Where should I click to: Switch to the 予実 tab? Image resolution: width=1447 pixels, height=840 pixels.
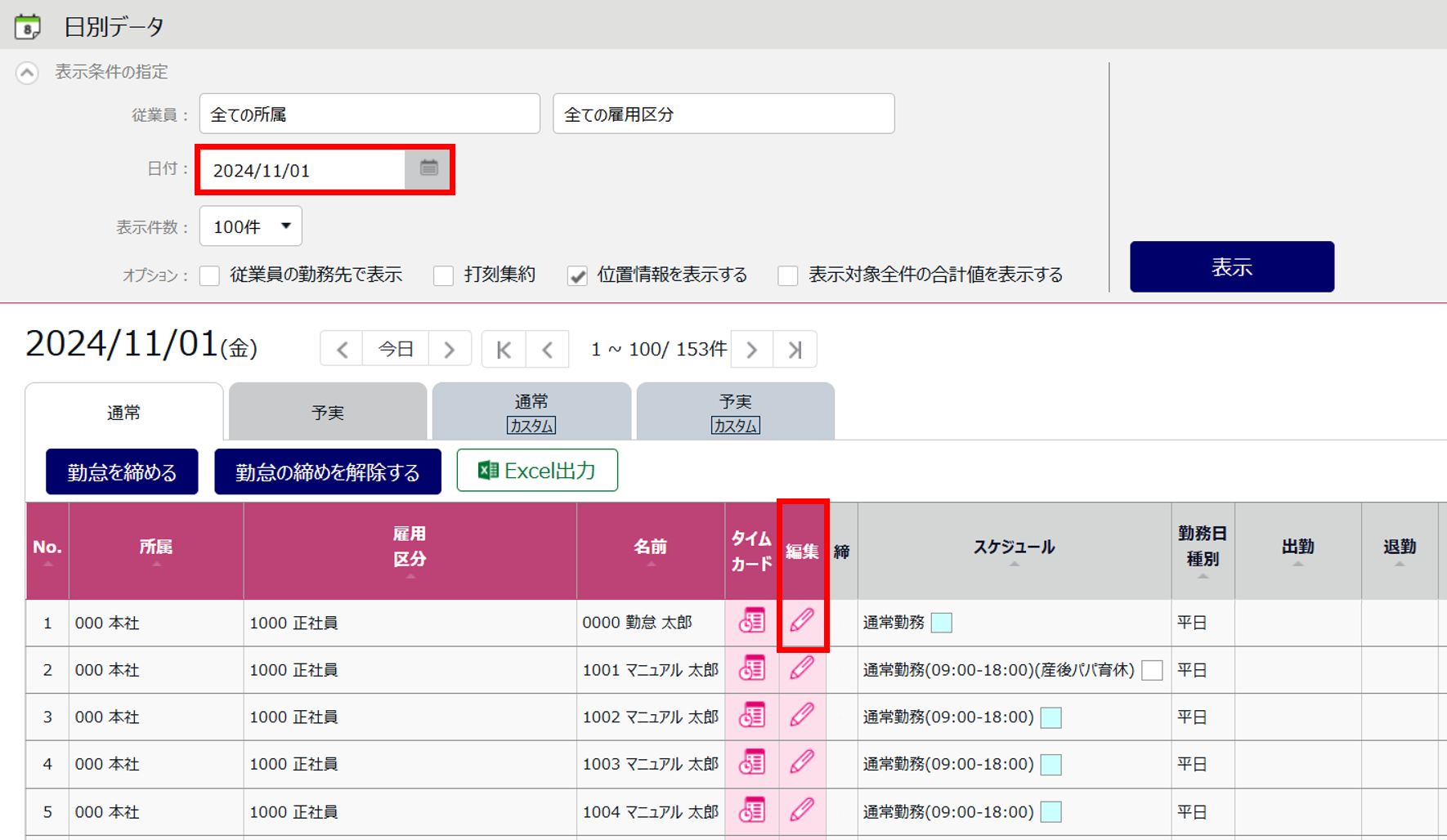click(x=328, y=412)
